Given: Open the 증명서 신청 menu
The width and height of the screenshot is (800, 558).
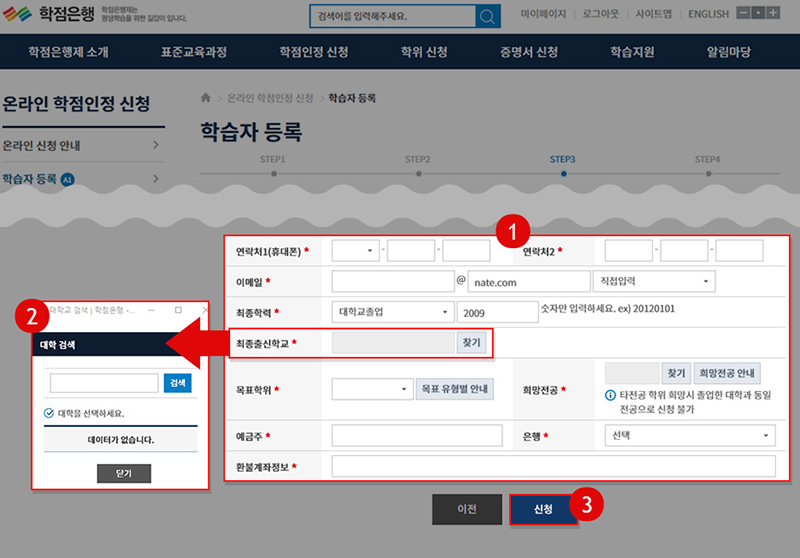Looking at the screenshot, I should [529, 52].
